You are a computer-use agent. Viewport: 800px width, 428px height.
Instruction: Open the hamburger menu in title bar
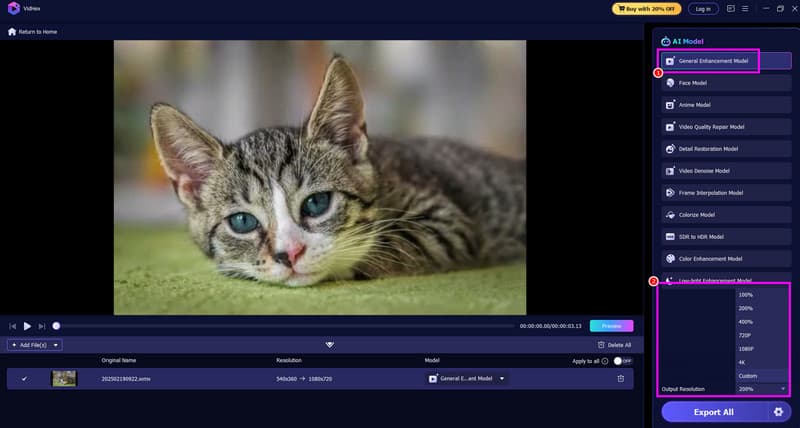(745, 9)
